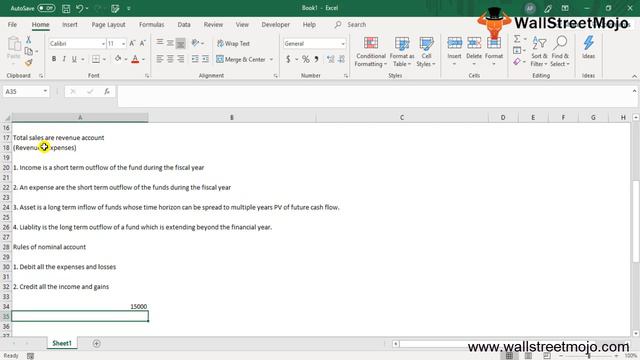This screenshot has height=360, width=640.
Task: Click the Comma Style icon
Action: (x=316, y=59)
